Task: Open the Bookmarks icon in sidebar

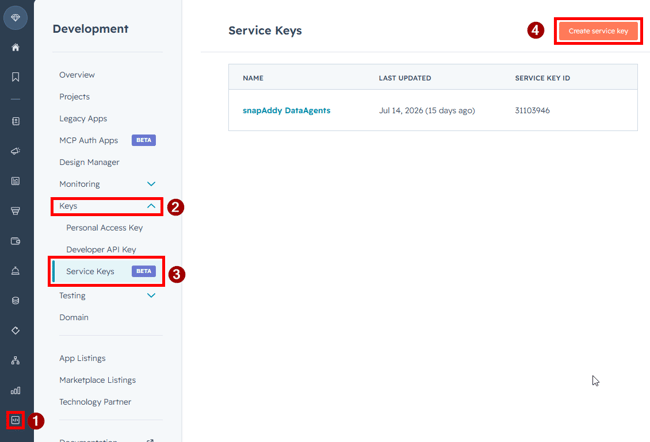Action: [x=15, y=77]
